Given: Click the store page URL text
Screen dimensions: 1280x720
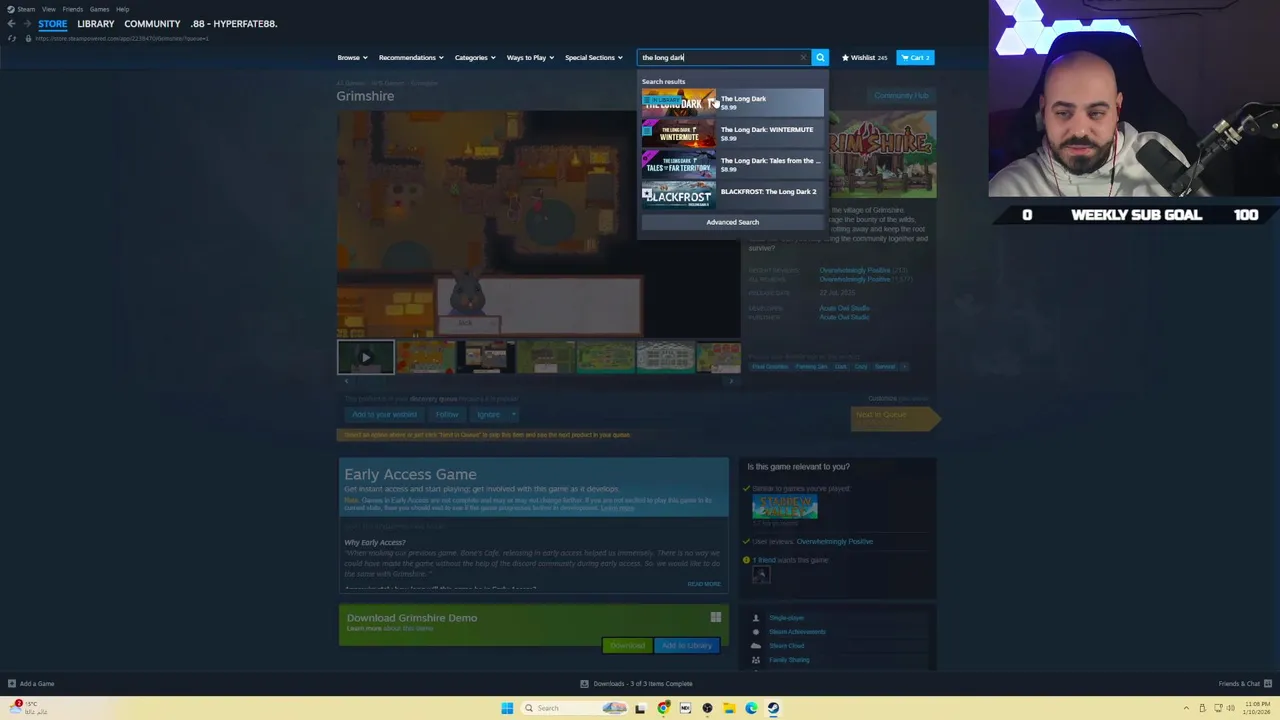Looking at the screenshot, I should [122, 38].
